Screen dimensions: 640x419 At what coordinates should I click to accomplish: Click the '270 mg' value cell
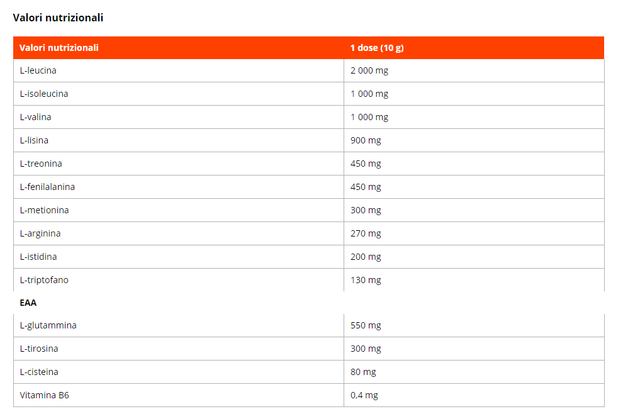pyautogui.click(x=365, y=233)
